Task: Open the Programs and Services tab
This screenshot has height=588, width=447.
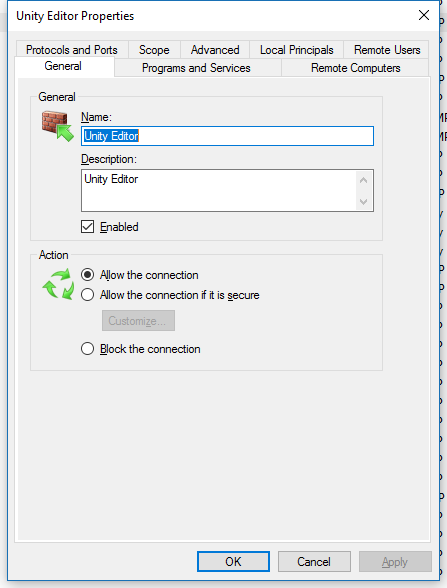Action: (x=196, y=68)
